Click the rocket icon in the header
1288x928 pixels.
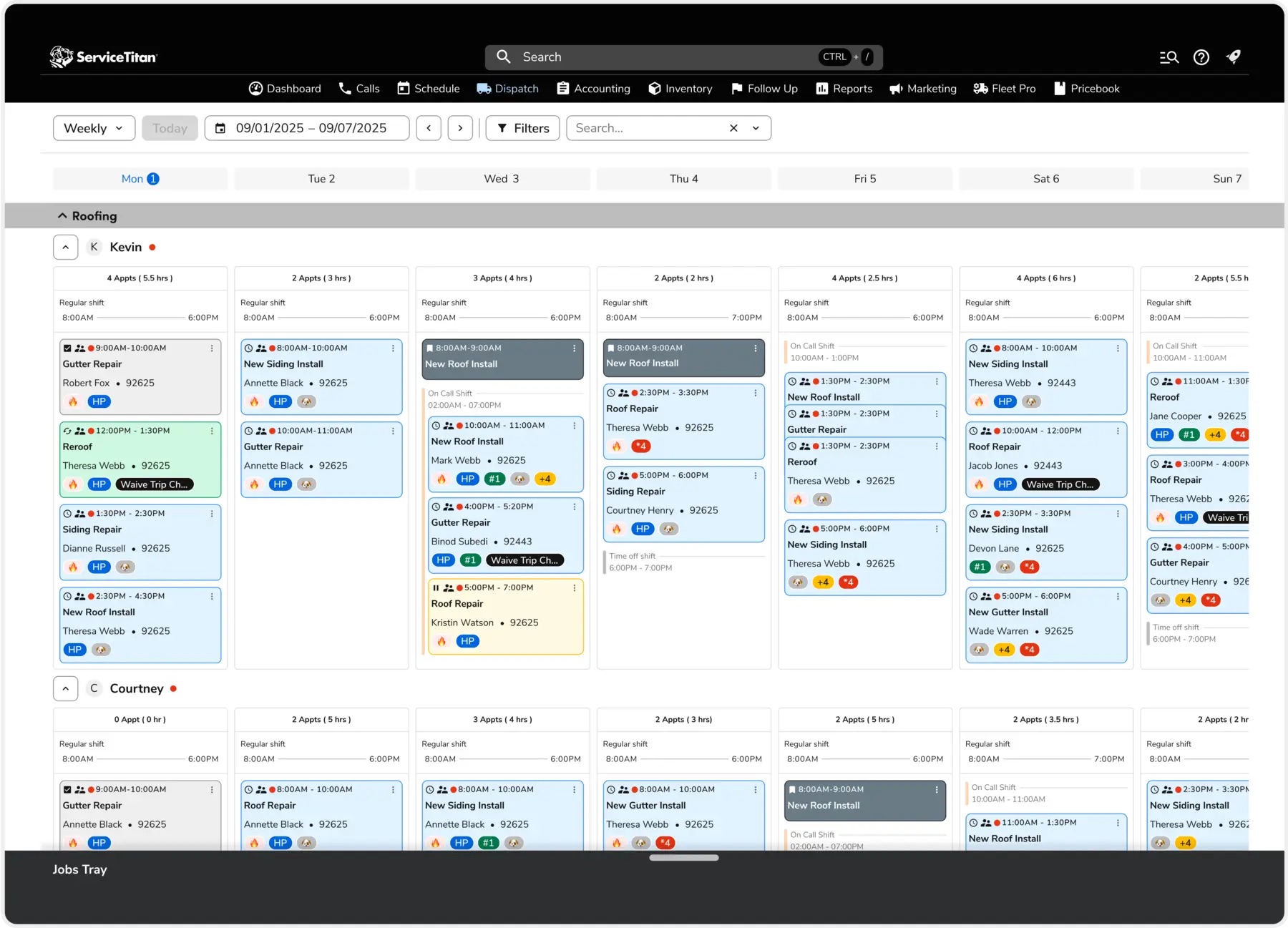[x=1234, y=57]
